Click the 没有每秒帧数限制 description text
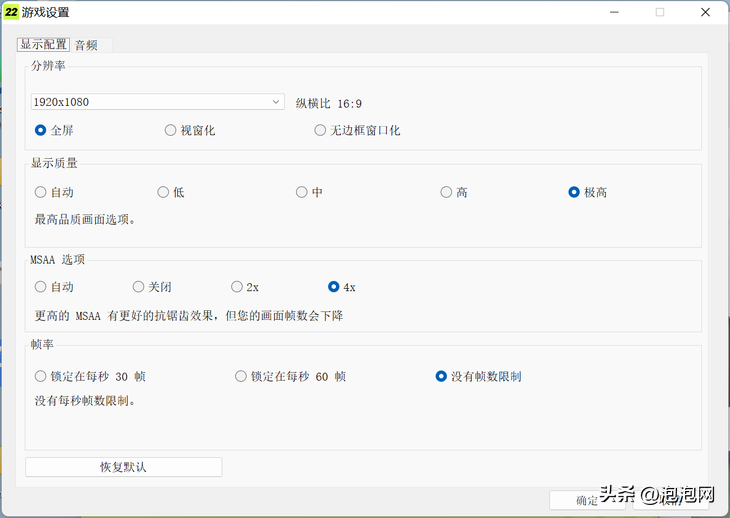Viewport: 730px width, 518px height. coord(85,401)
